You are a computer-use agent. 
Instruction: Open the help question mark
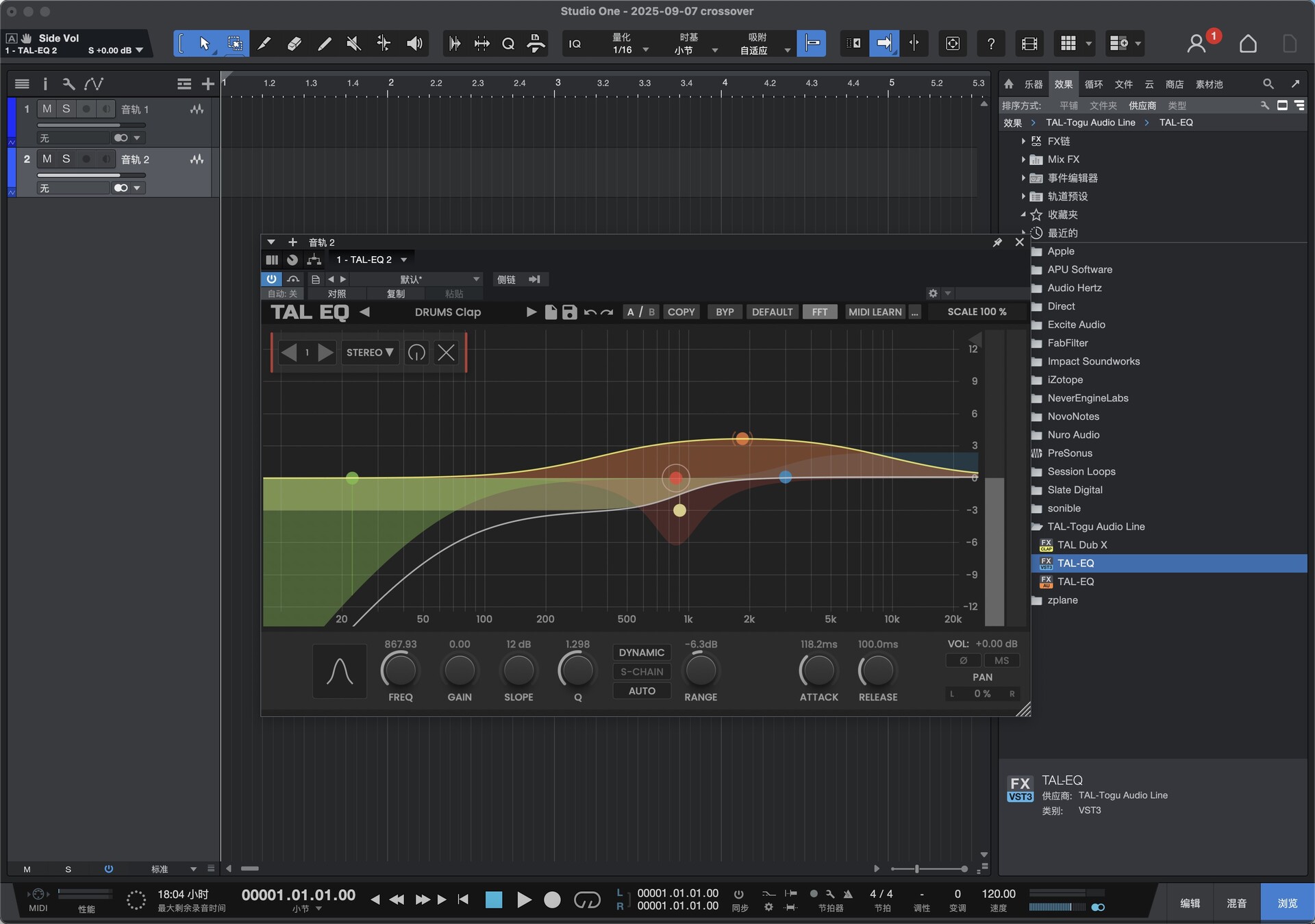tap(991, 44)
